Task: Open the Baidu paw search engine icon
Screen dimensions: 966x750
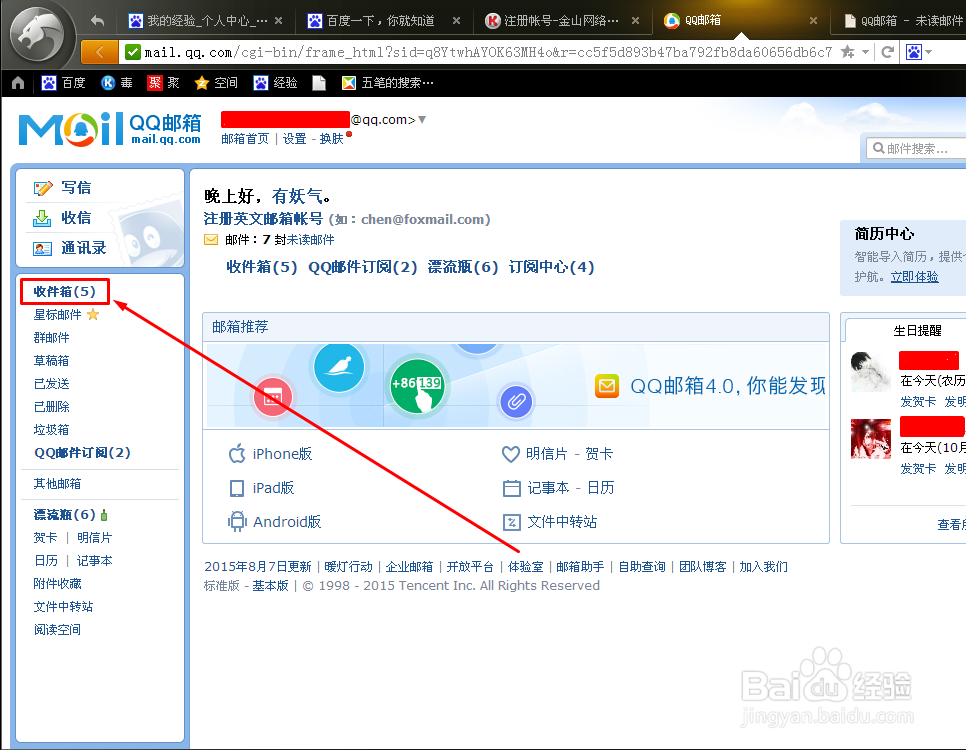Action: click(914, 52)
